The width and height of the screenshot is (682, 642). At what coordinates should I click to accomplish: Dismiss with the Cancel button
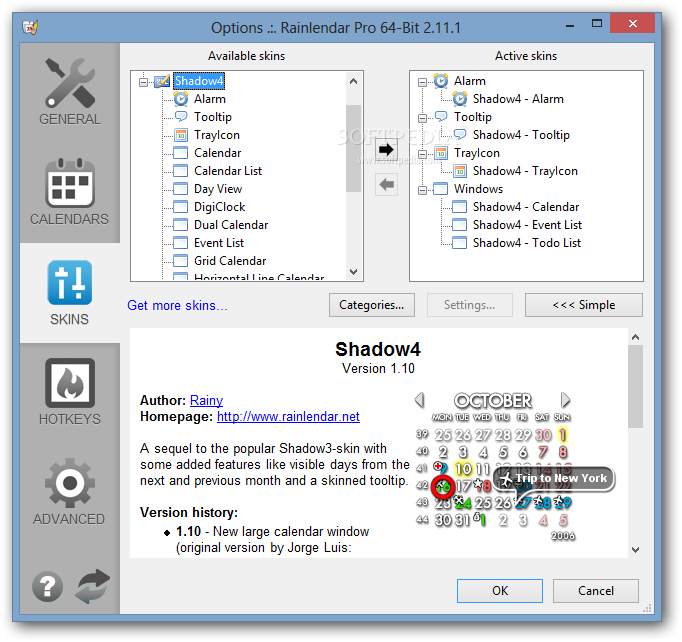595,591
